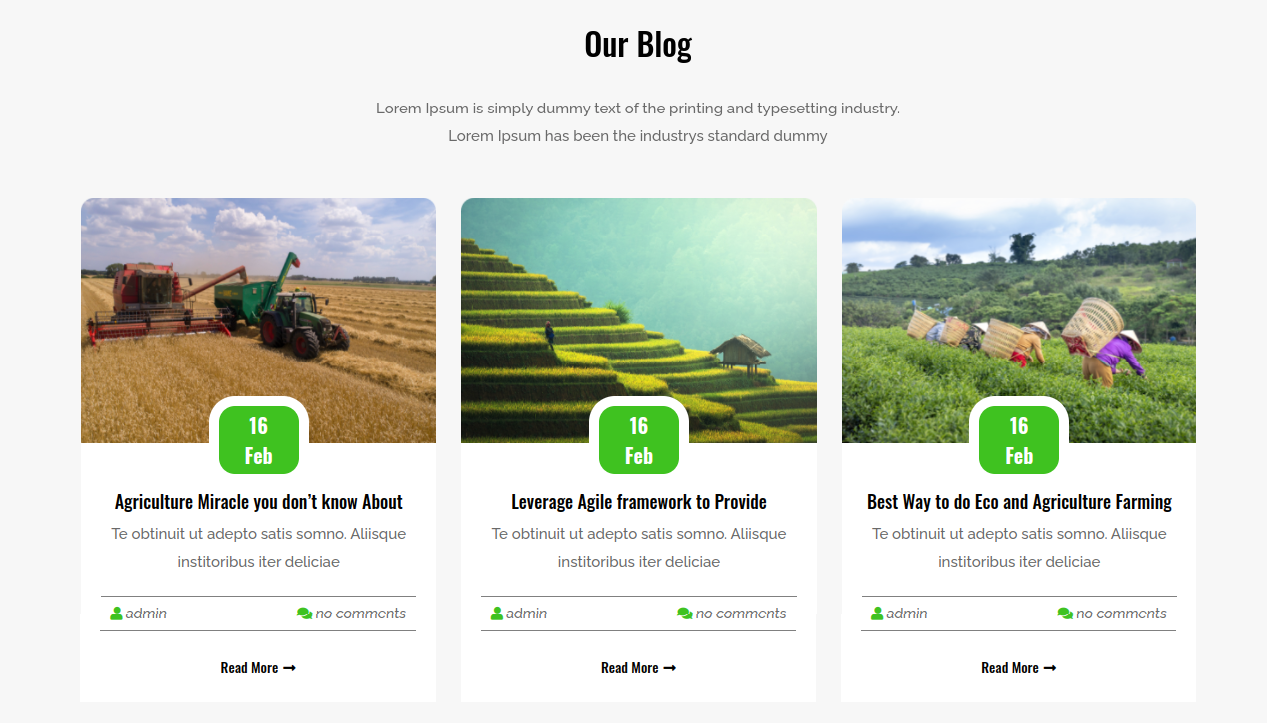Open 'Leverage Agile framework to Provide' title
The width and height of the screenshot is (1267, 723).
pyautogui.click(x=639, y=502)
